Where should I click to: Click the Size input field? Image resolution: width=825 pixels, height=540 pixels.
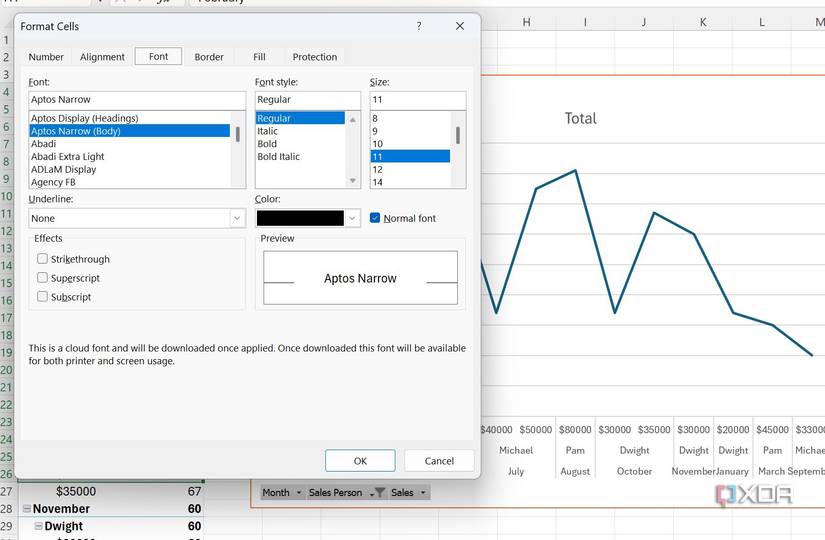418,99
